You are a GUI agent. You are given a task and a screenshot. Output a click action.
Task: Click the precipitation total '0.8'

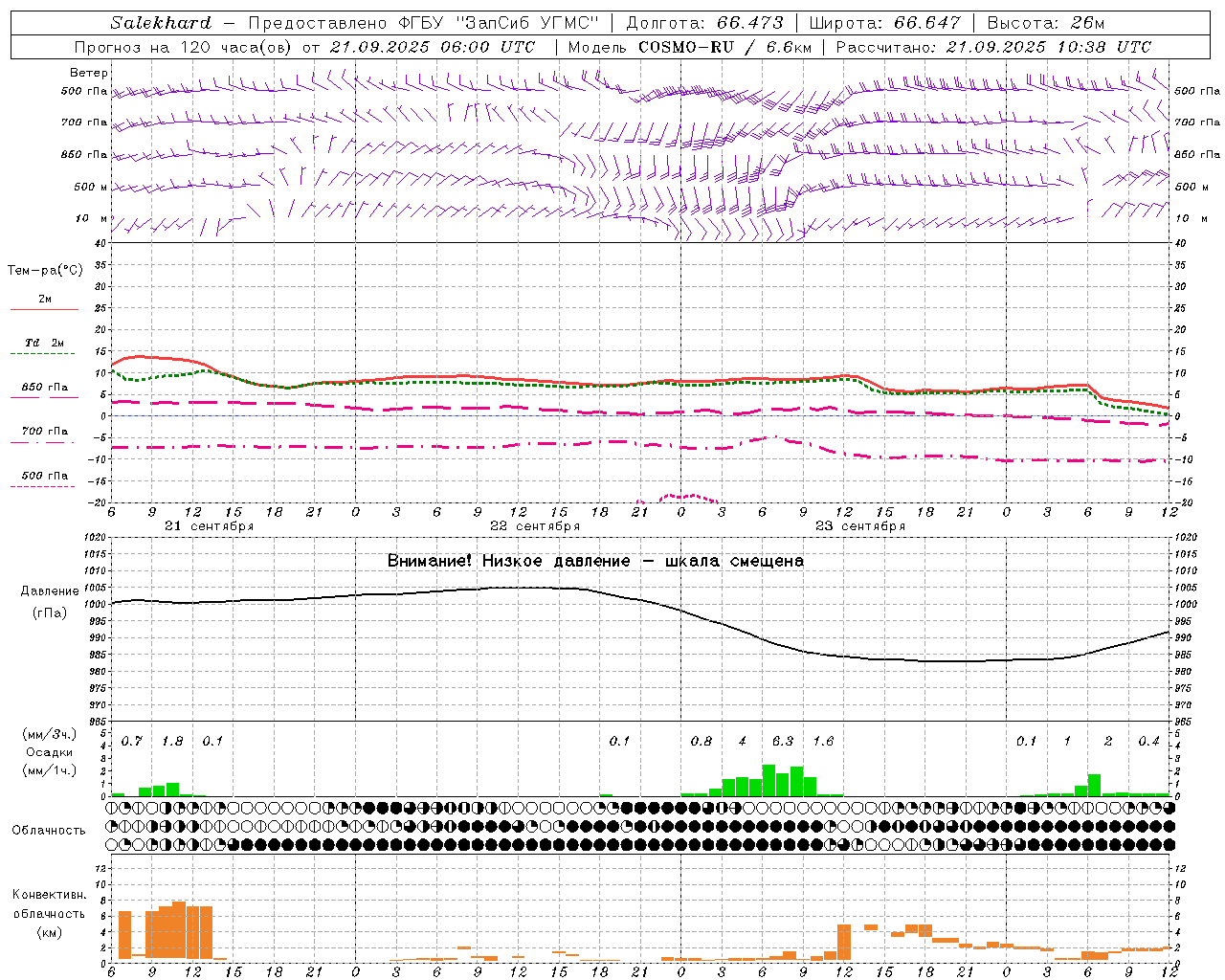[x=702, y=741]
